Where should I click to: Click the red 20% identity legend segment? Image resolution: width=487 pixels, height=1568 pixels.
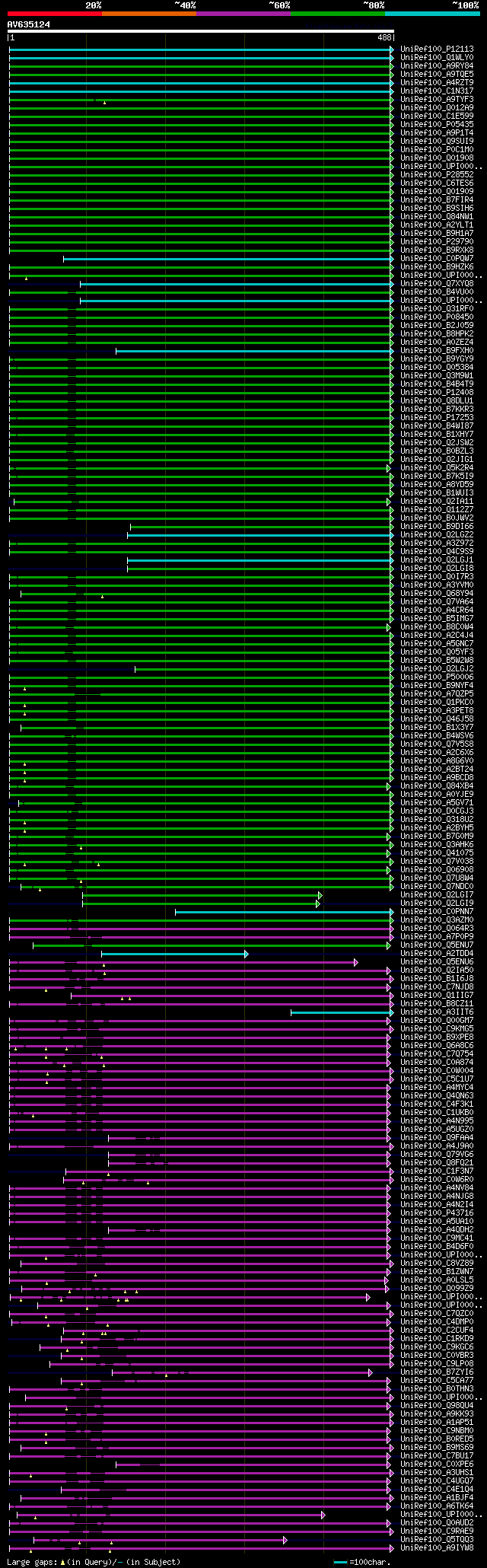54,14
